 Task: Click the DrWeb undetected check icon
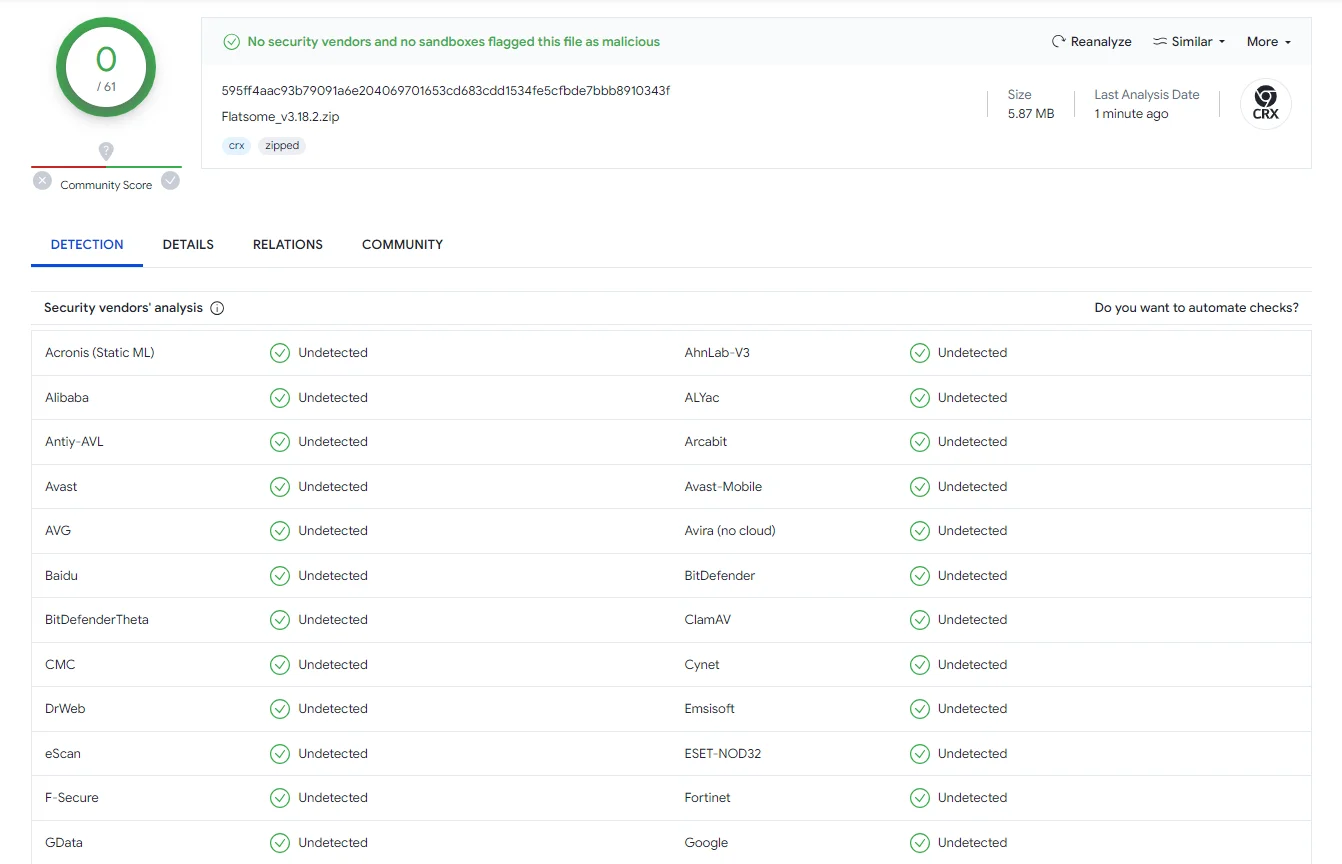280,709
